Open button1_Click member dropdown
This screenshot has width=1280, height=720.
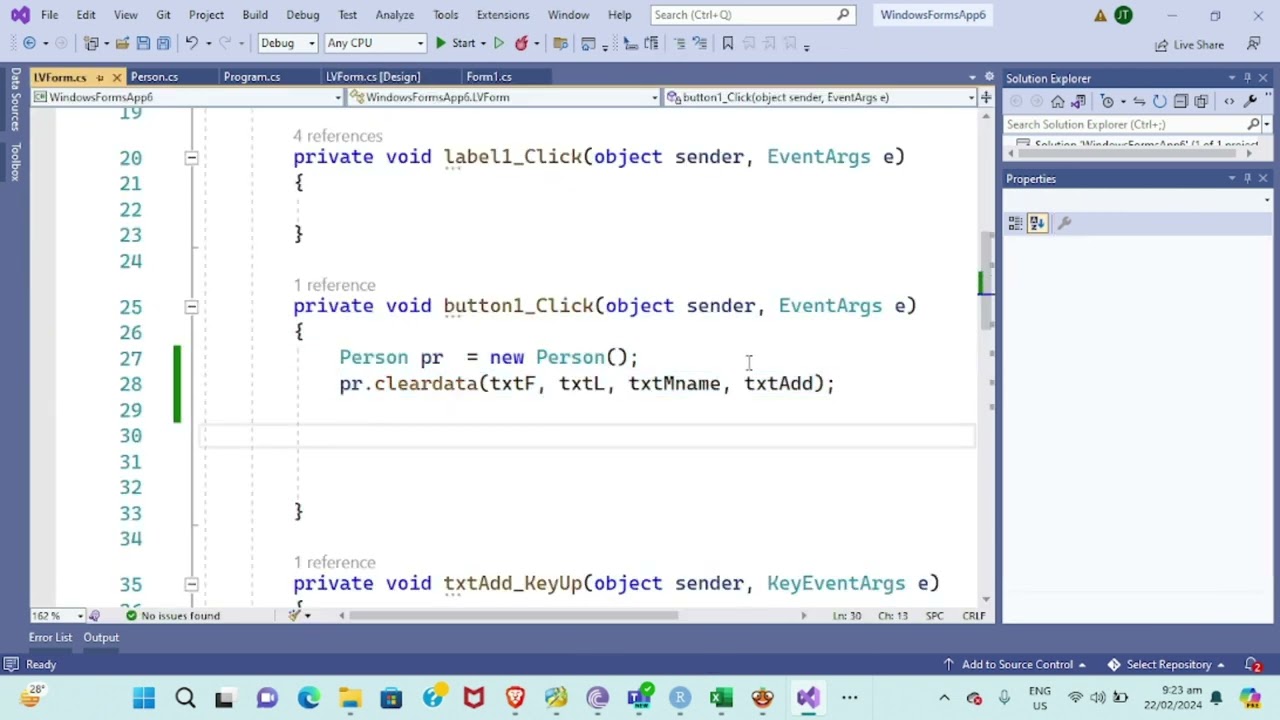[820, 97]
